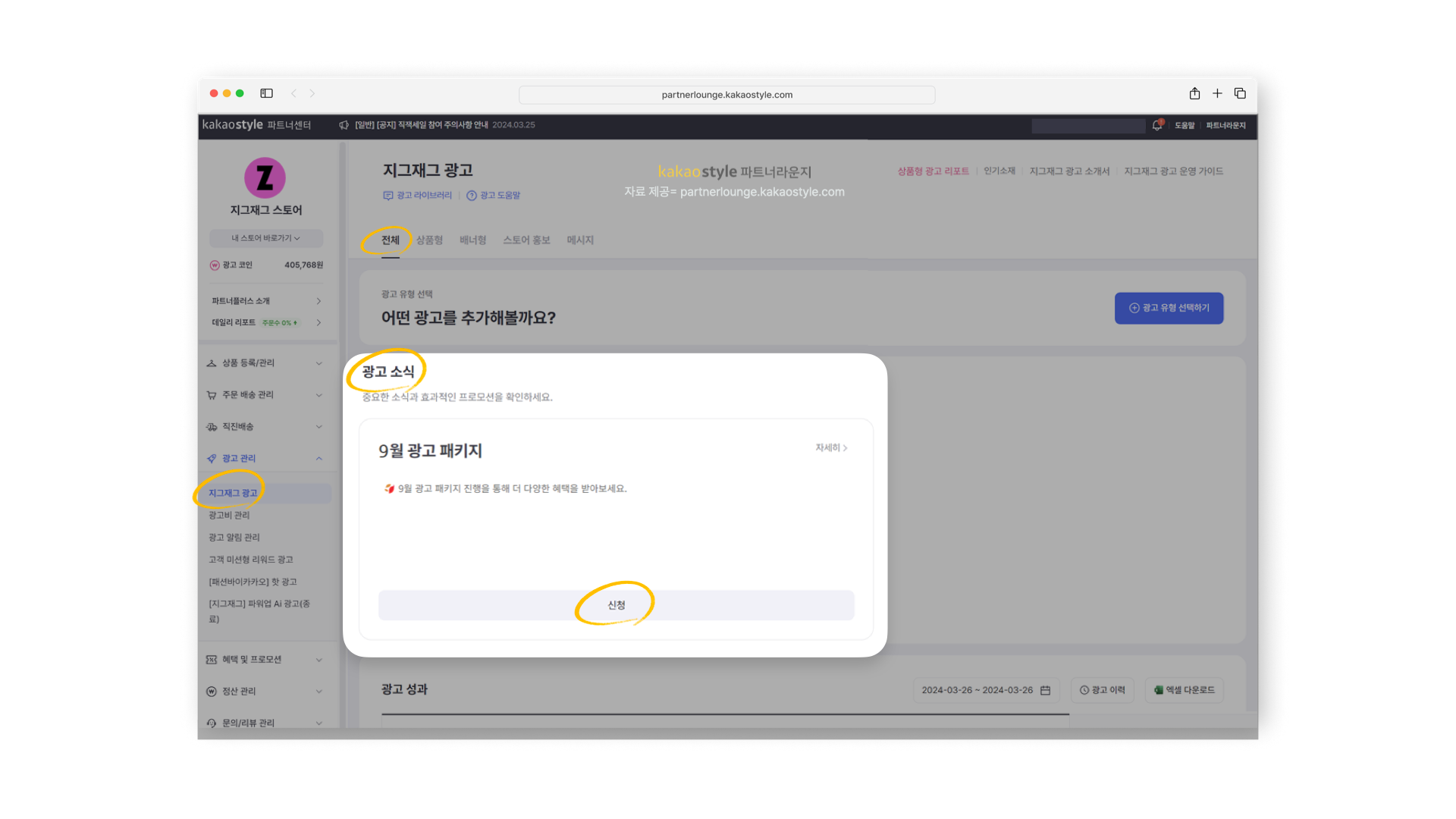Switch to the 메시지 tab
The image size is (1456, 819).
coord(580,240)
